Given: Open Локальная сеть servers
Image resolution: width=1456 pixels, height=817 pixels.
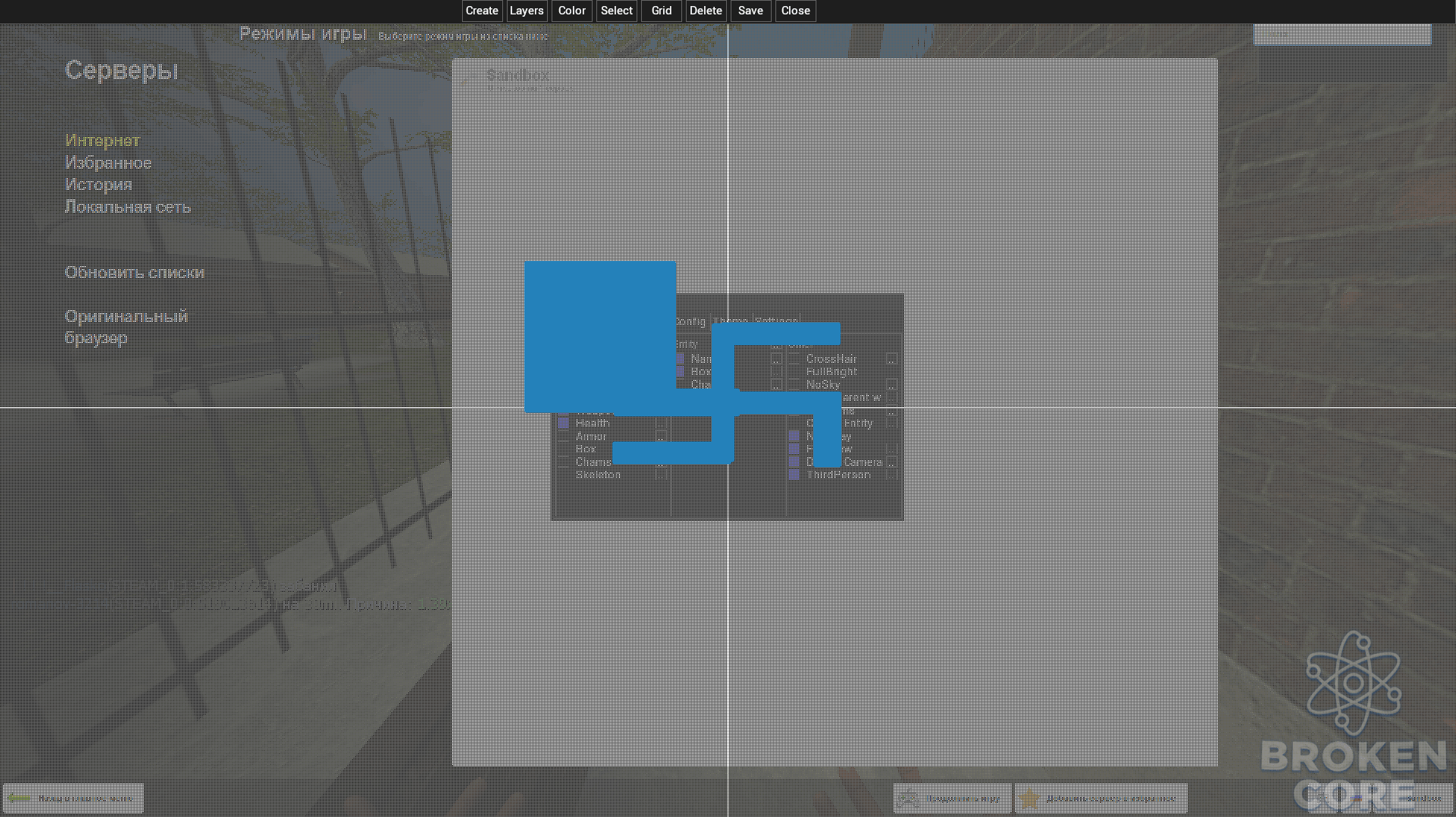Looking at the screenshot, I should [127, 207].
